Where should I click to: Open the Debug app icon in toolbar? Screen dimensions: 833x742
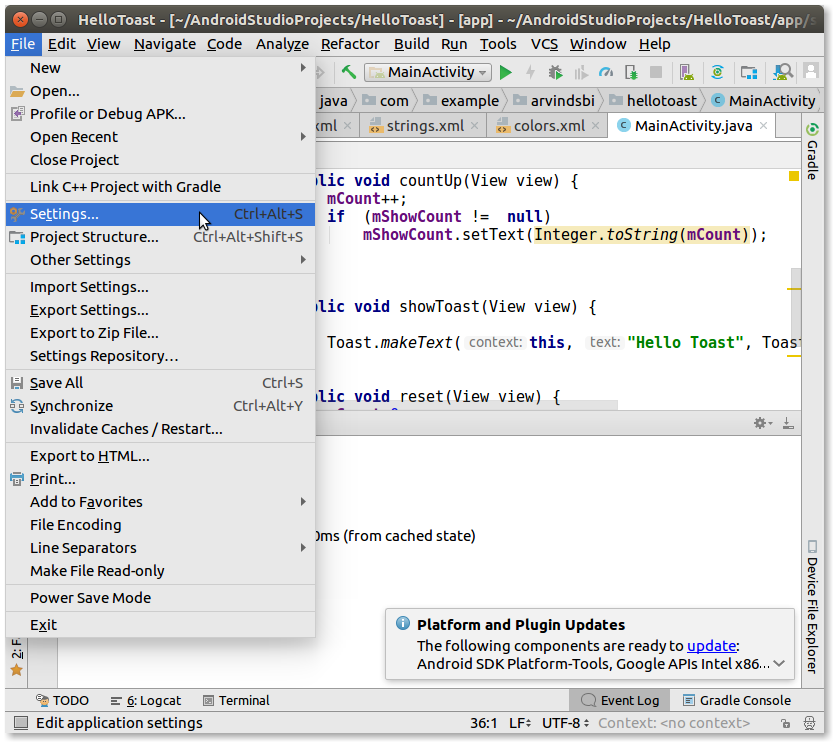[554, 72]
